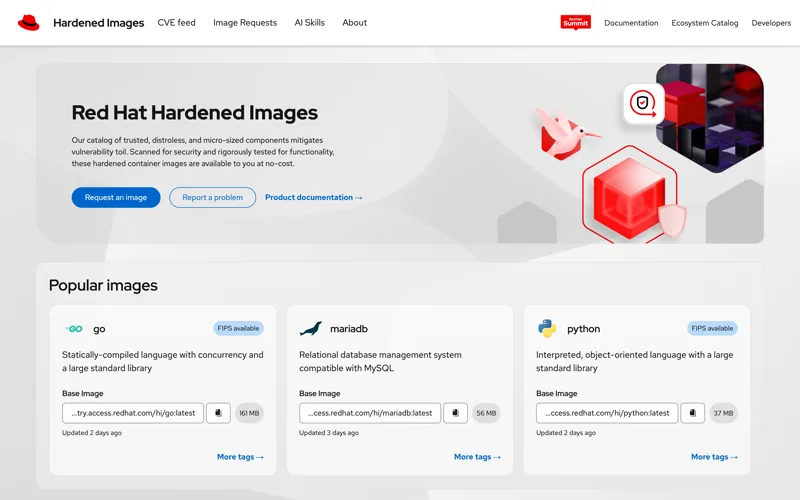
Task: Click the python card title
Action: pos(584,329)
